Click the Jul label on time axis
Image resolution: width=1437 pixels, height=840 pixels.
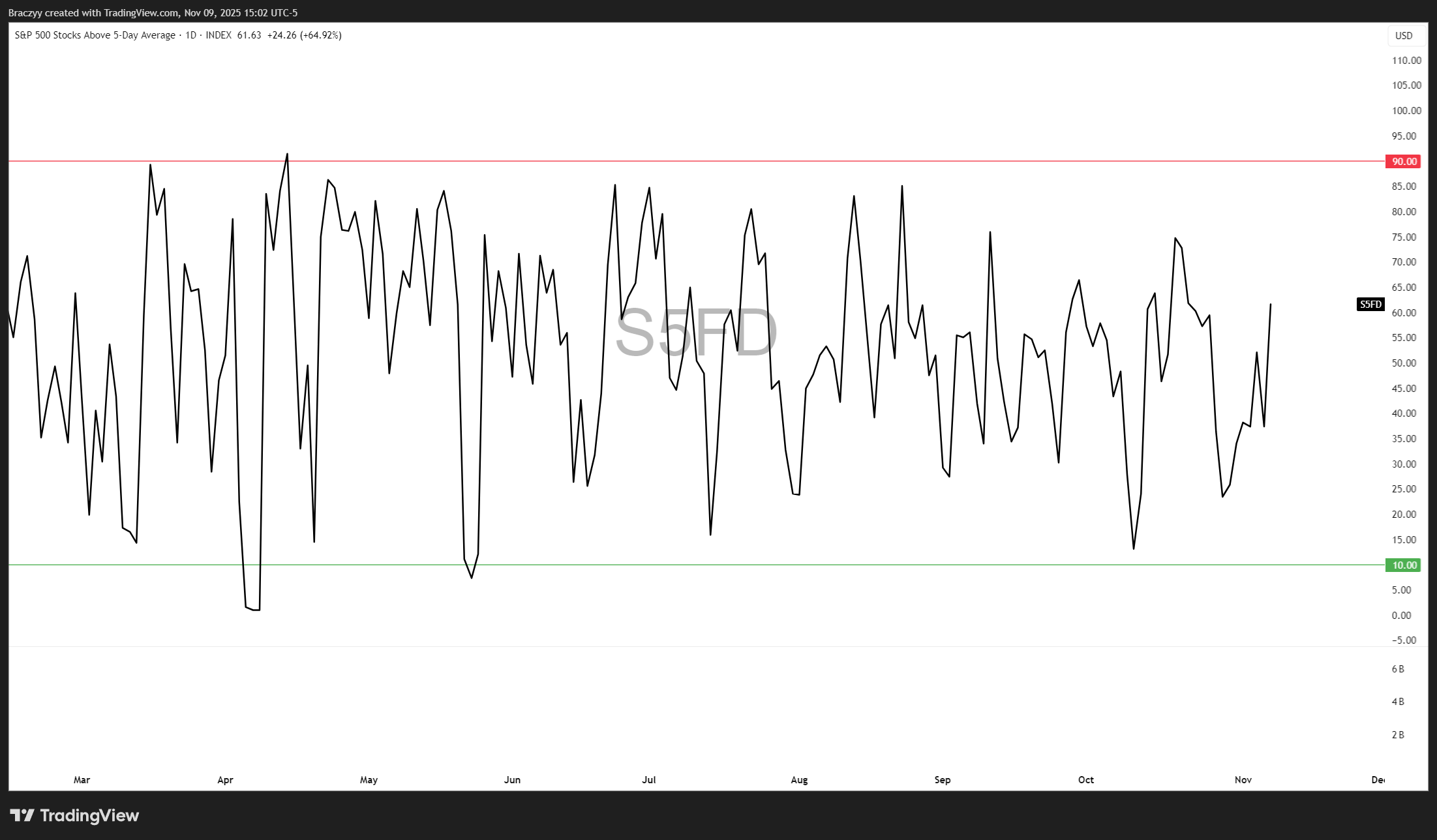pyautogui.click(x=649, y=780)
